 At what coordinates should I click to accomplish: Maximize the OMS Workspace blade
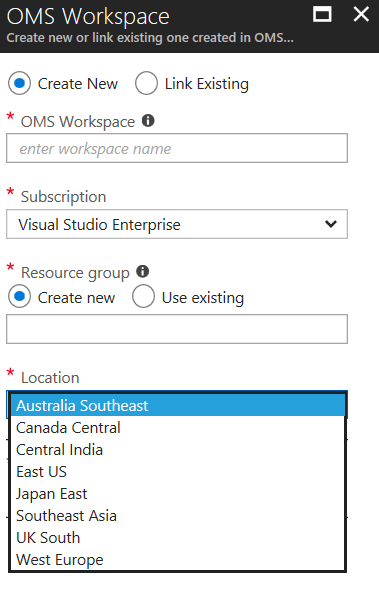pyautogui.click(x=322, y=14)
